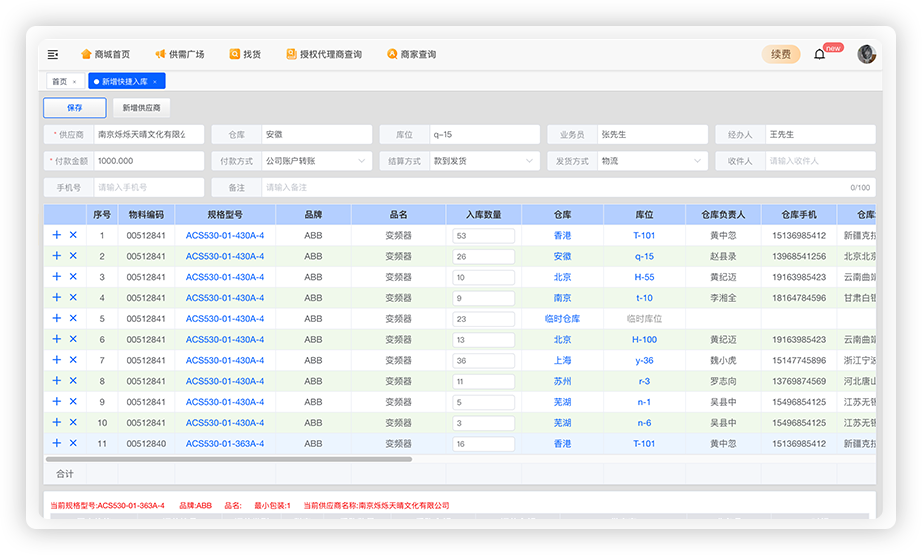Delete row 5 with the X icon
This screenshot has height=555, width=922.
(x=73, y=318)
